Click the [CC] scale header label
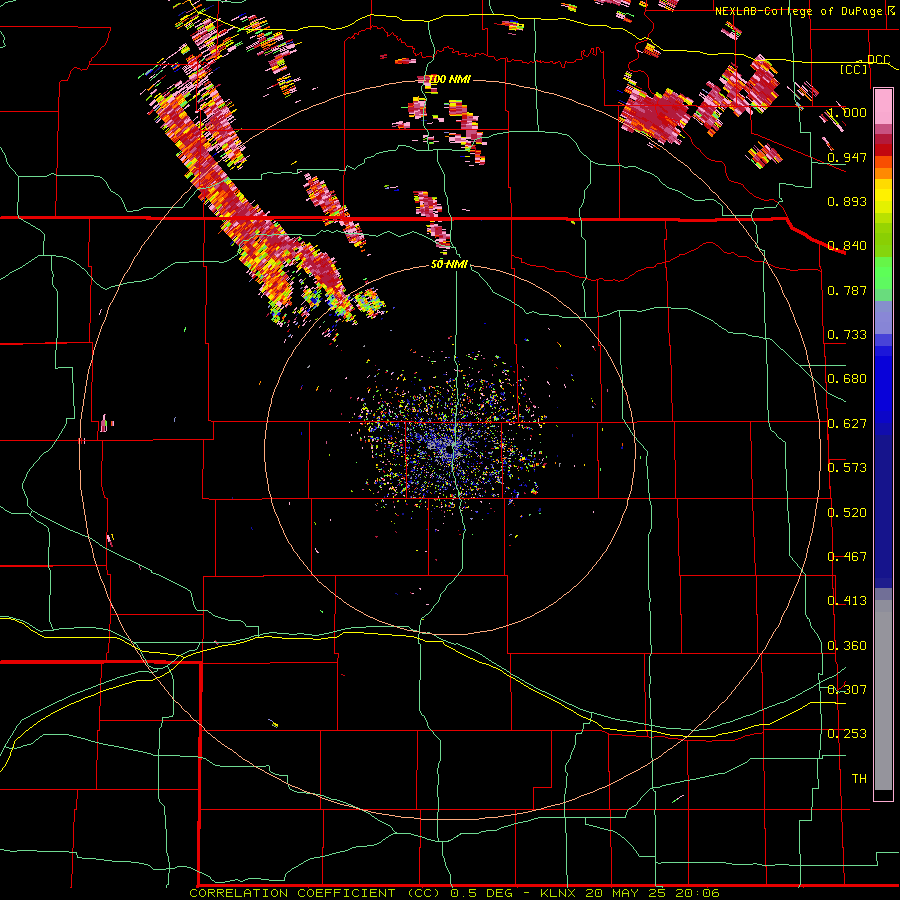This screenshot has height=900, width=900. click(x=854, y=69)
